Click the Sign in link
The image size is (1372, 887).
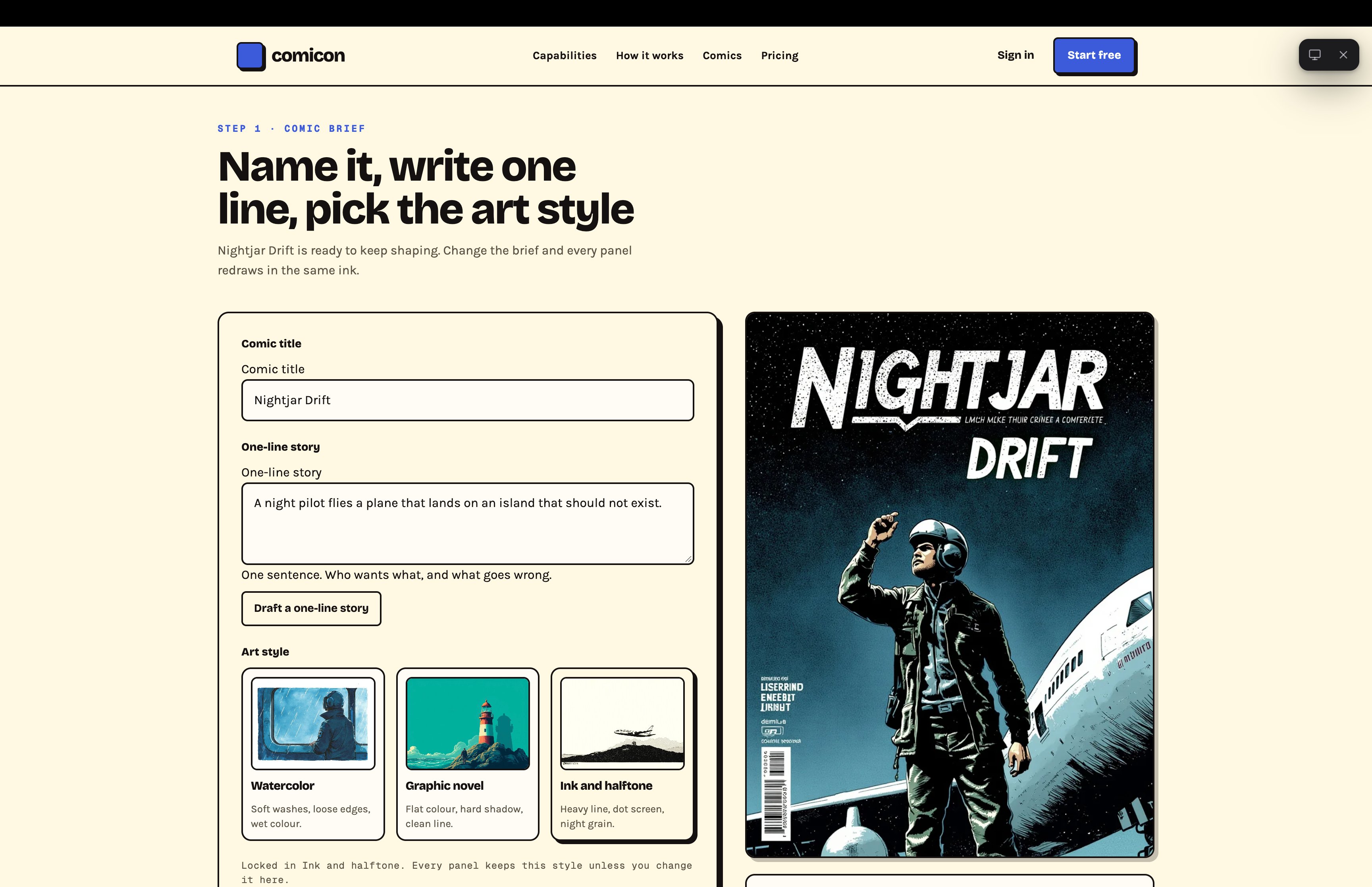tap(1016, 55)
